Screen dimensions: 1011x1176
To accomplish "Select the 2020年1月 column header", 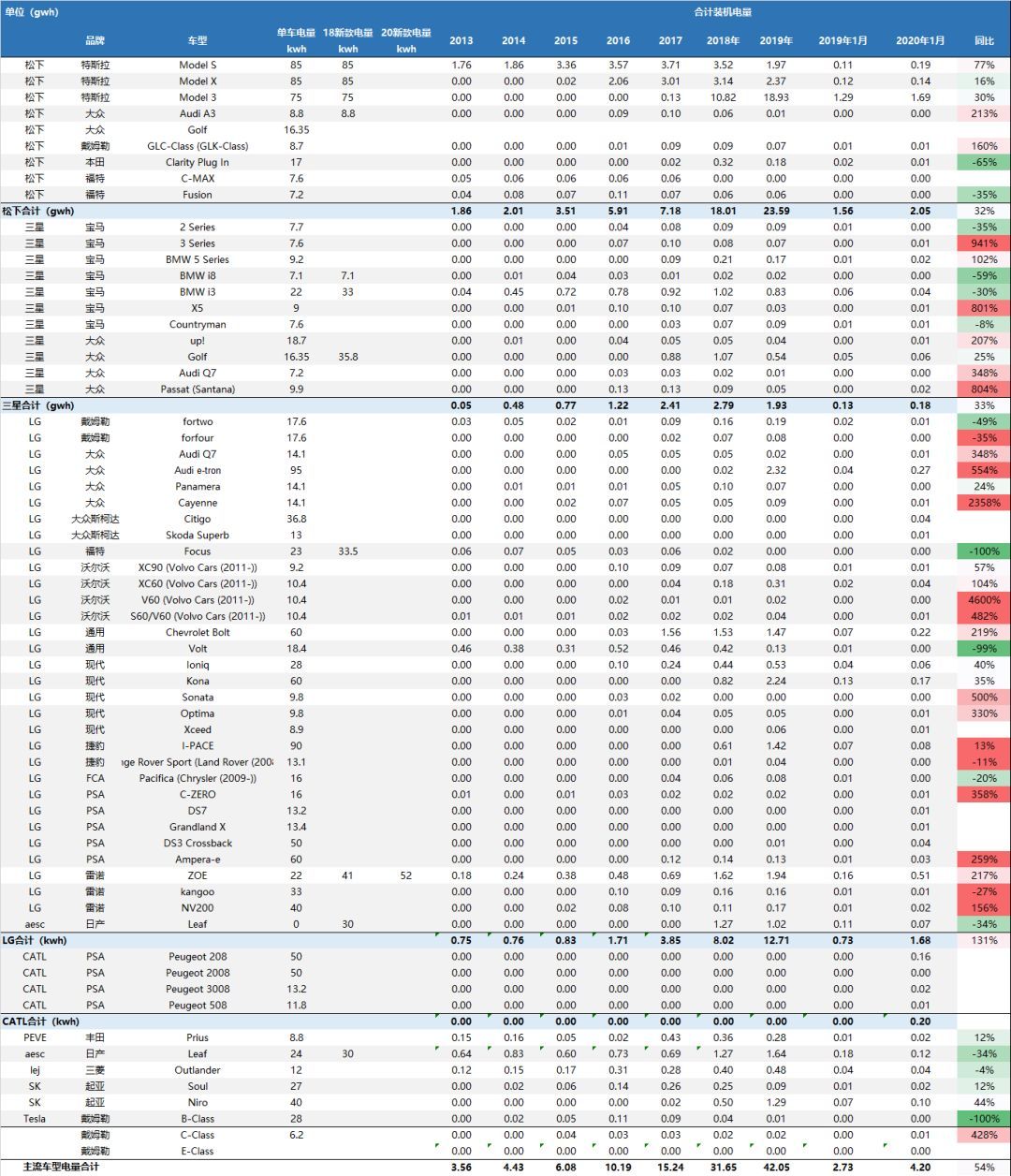I will pos(920,41).
